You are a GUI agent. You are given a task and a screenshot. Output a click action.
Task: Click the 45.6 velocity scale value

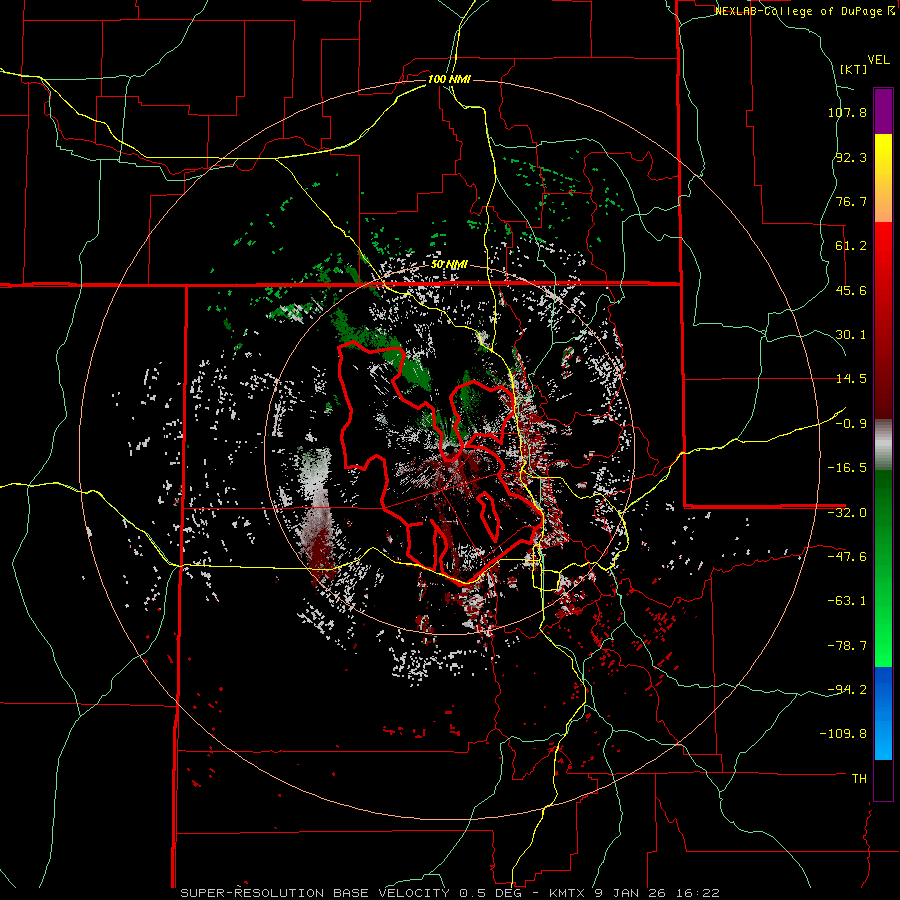851,290
